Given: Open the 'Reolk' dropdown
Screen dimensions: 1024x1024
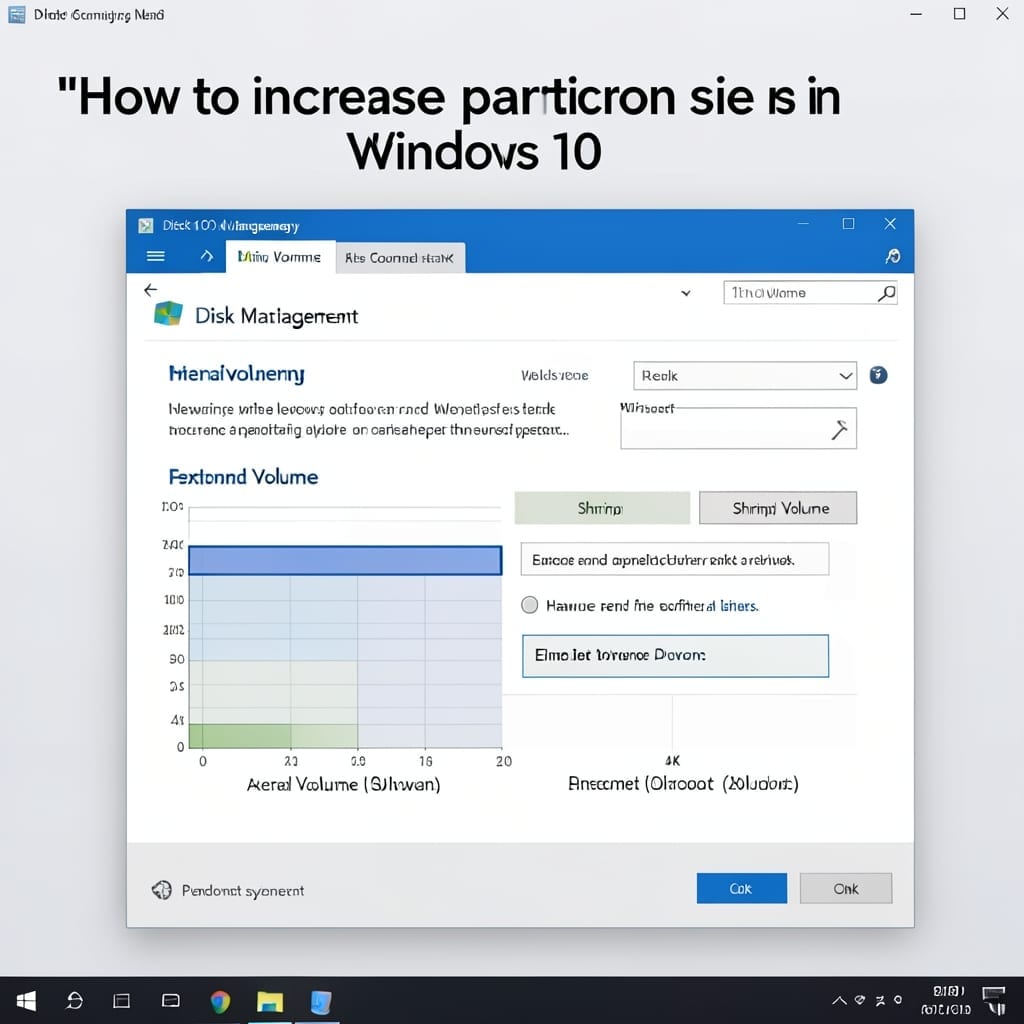Looking at the screenshot, I should pos(744,376).
